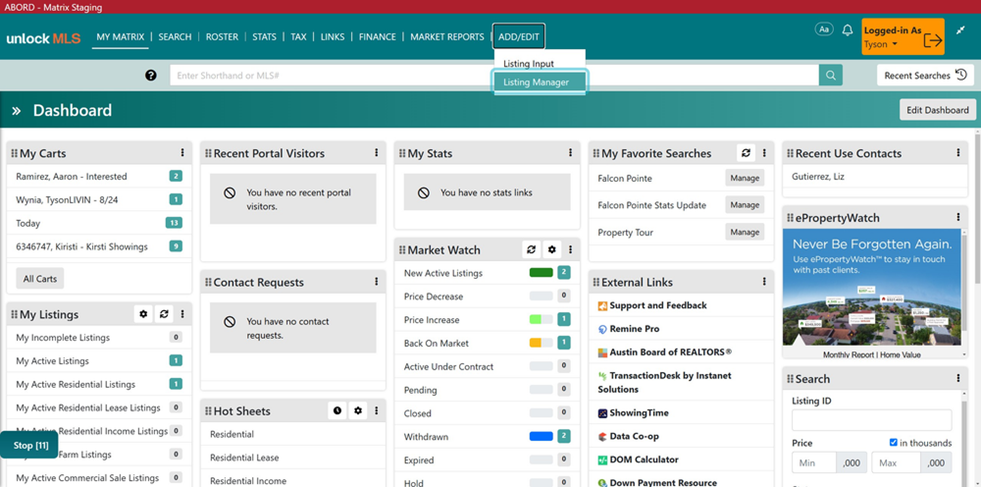The image size is (981, 487).
Task: Click the unlock MLS logo
Action: pos(43,38)
